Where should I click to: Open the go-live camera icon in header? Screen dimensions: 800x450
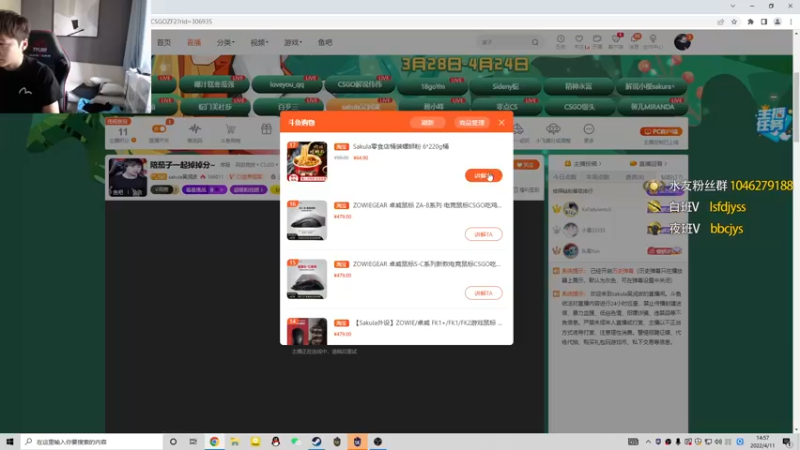point(597,41)
